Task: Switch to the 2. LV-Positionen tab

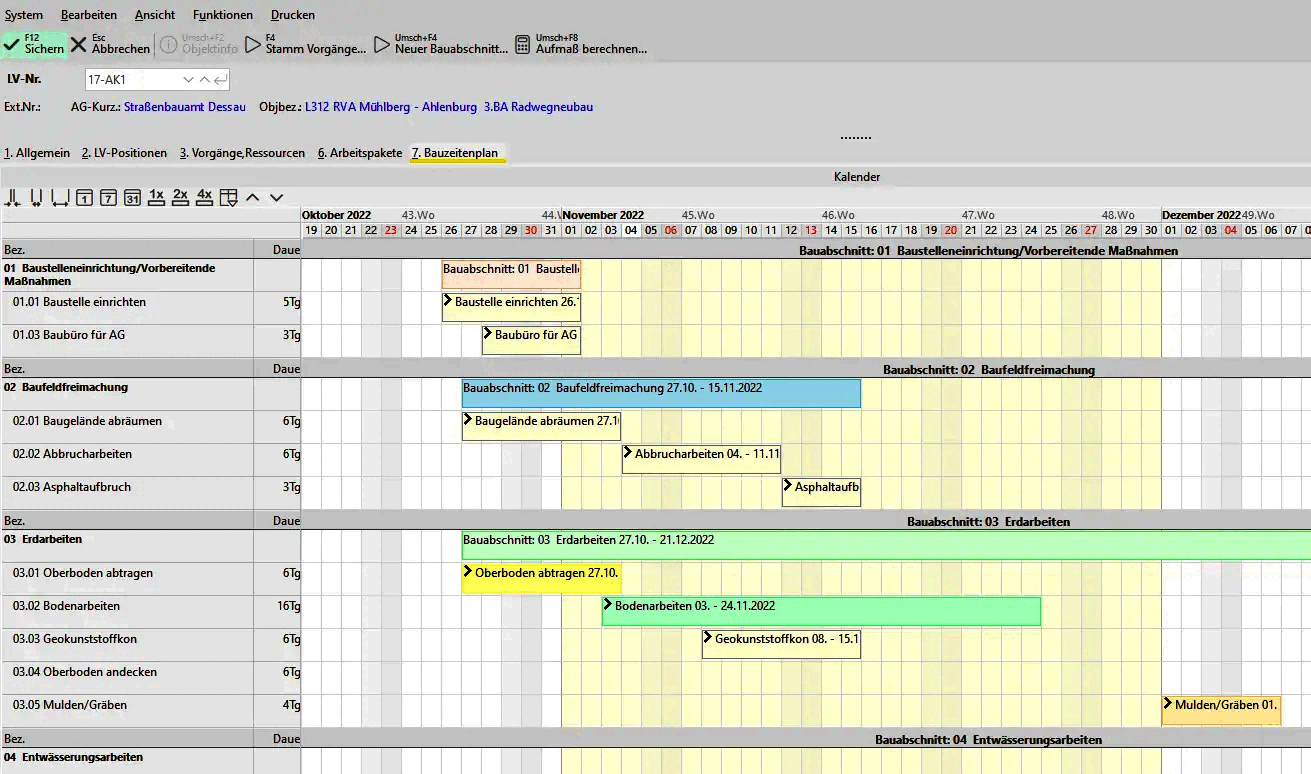Action: click(x=124, y=153)
